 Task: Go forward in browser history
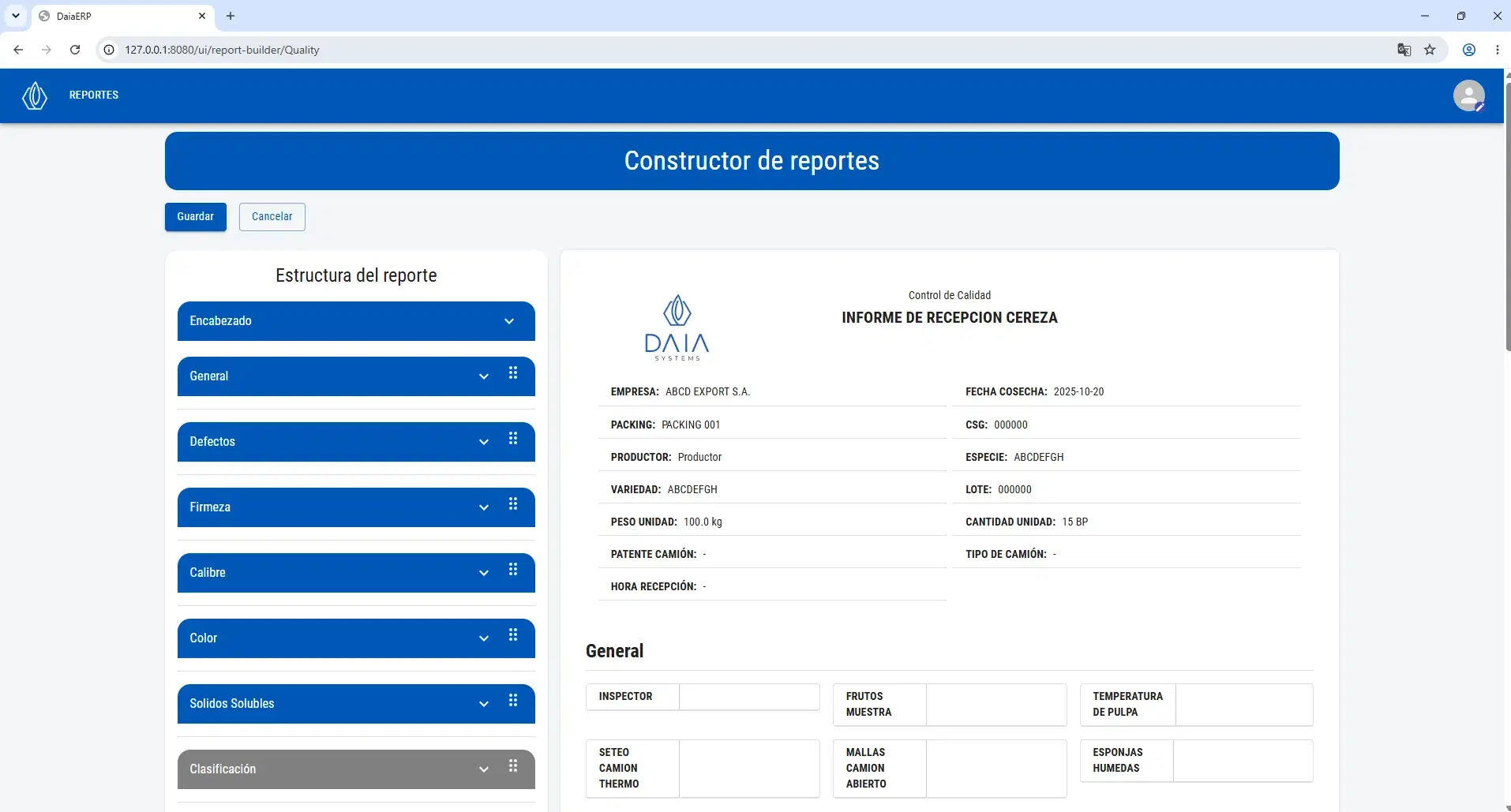click(x=47, y=50)
